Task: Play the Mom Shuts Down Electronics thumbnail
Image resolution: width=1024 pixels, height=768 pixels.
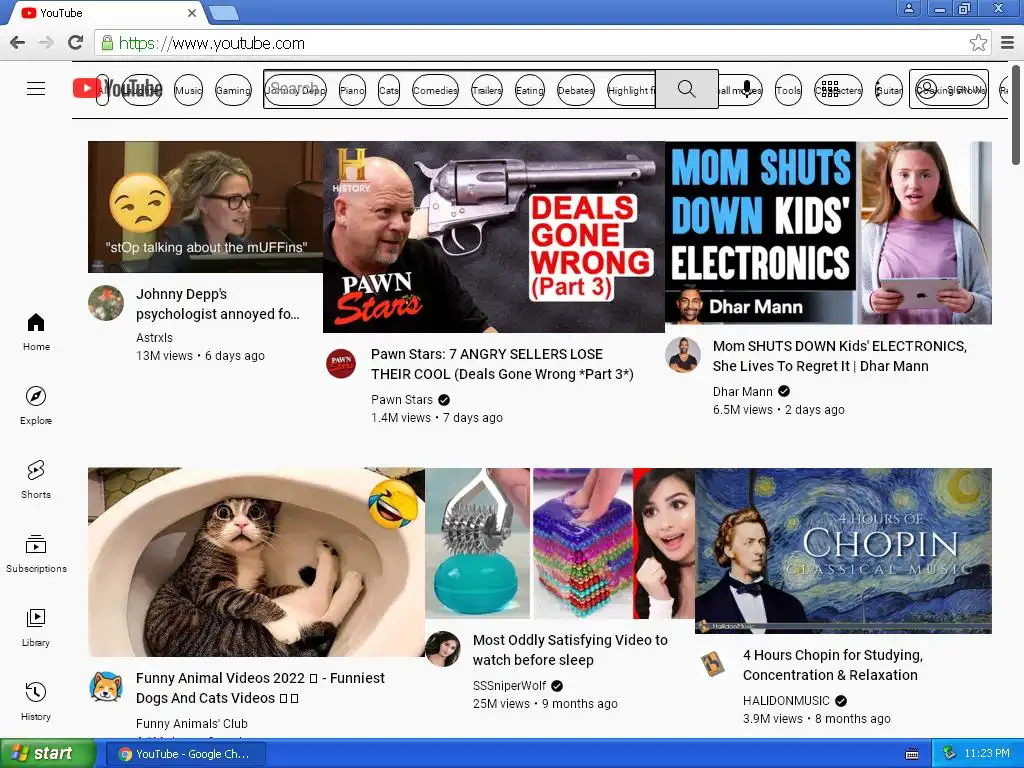Action: pos(828,233)
